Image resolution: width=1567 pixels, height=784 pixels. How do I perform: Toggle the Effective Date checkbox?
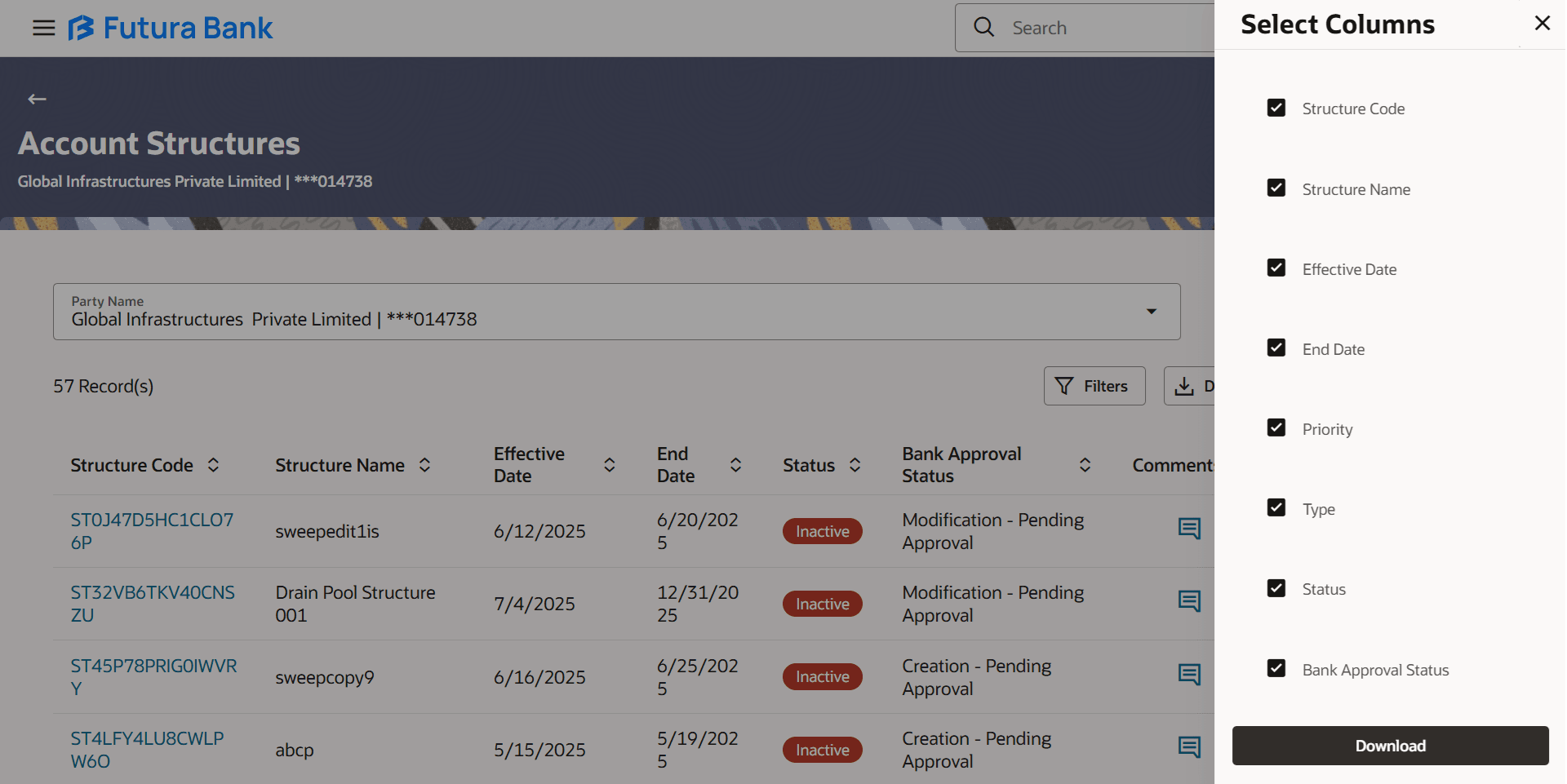tap(1276, 268)
